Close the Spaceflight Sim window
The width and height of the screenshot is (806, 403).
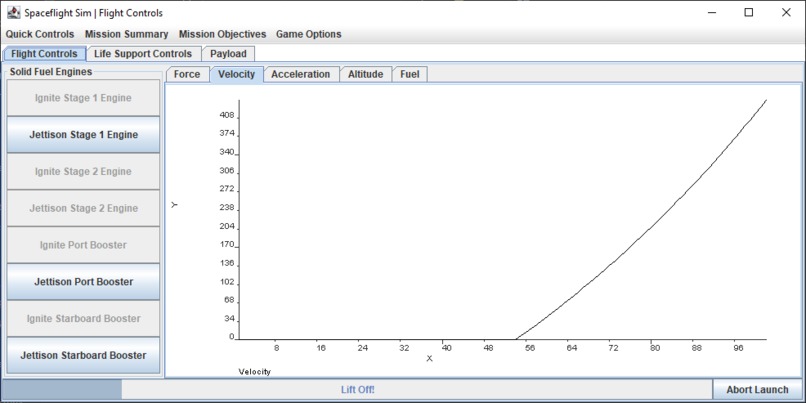coord(786,12)
